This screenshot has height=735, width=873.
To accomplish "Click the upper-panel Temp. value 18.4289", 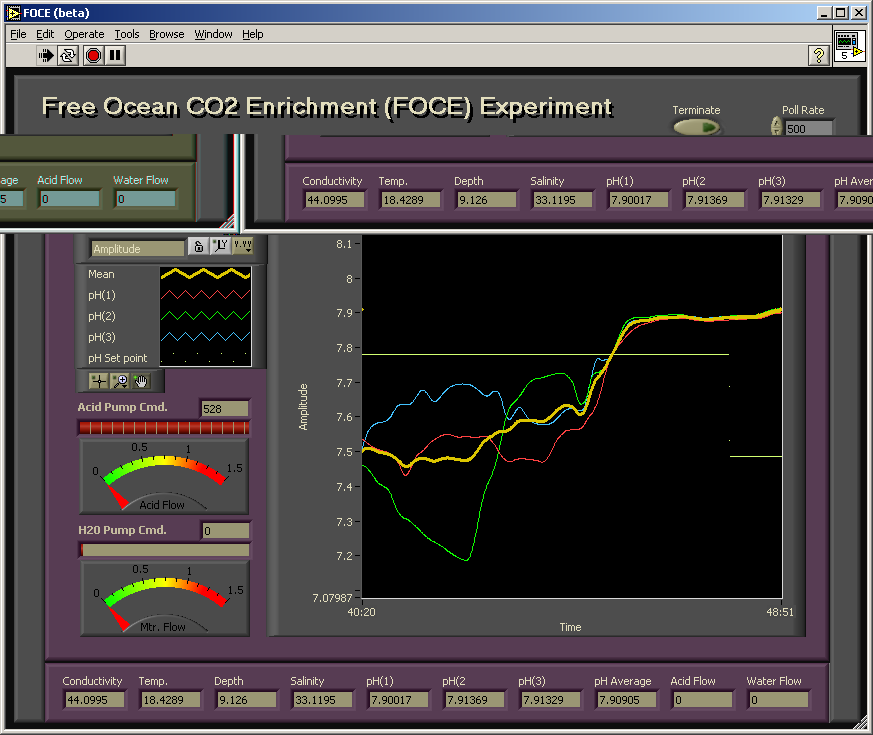I will [410, 200].
